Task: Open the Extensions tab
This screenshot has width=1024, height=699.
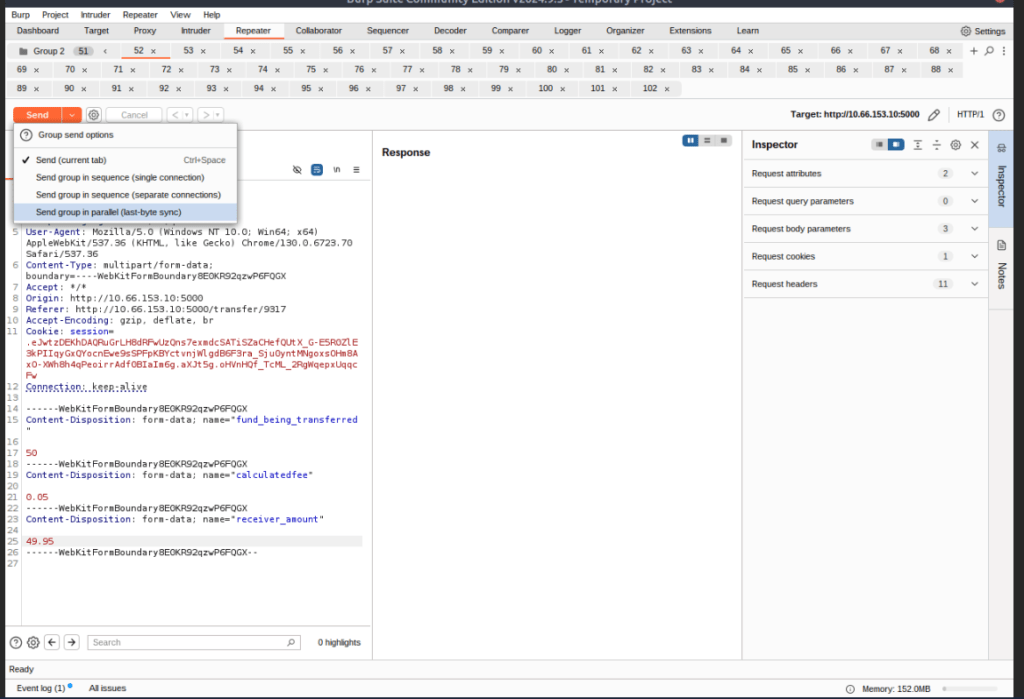Action: click(x=690, y=31)
